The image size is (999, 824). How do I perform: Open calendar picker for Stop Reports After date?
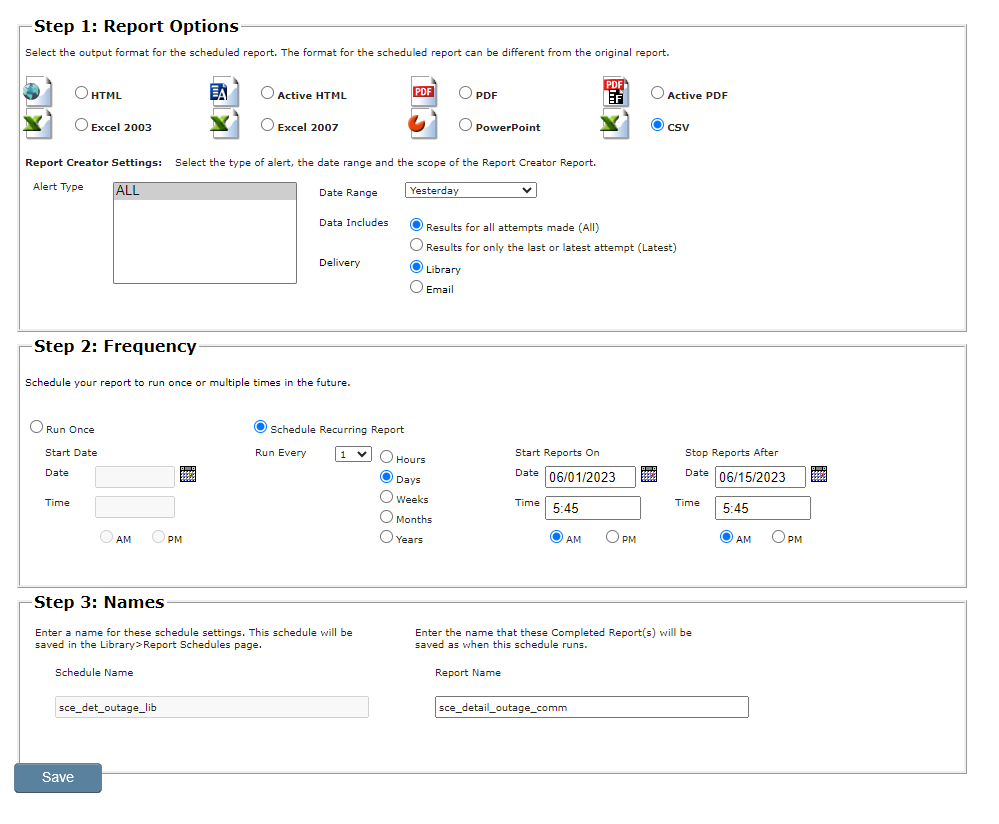coord(819,474)
